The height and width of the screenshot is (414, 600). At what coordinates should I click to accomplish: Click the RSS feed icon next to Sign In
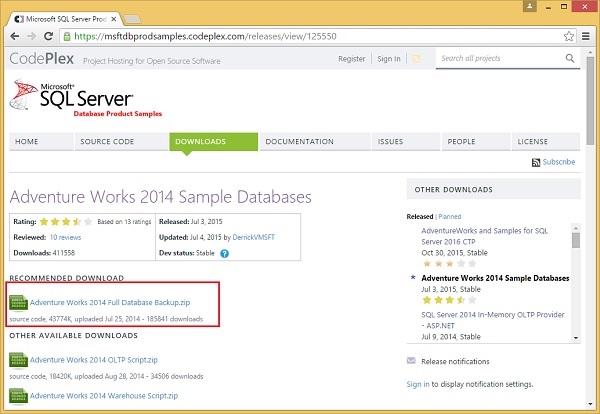click(x=416, y=59)
